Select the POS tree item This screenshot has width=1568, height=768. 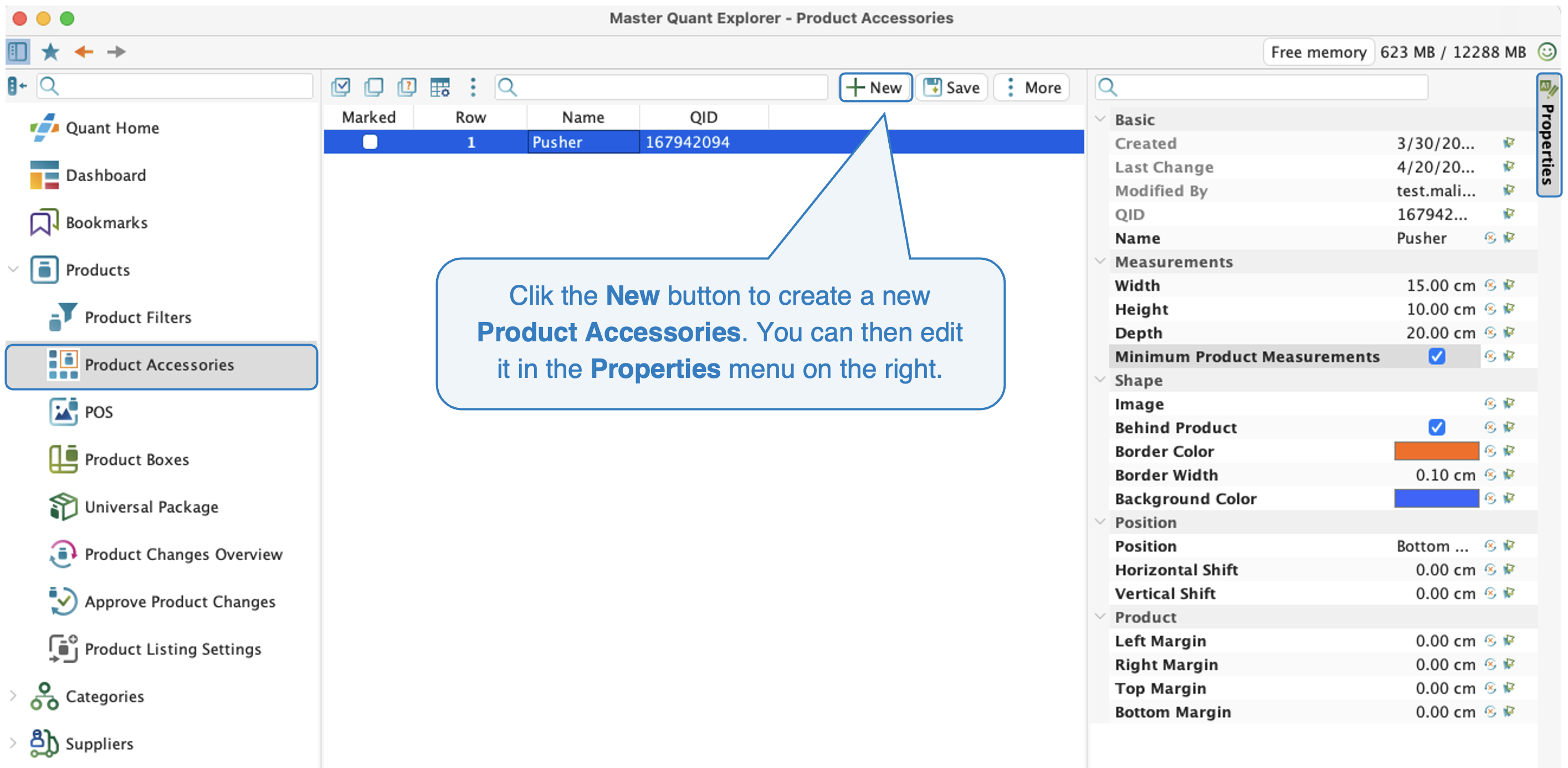click(x=81, y=412)
